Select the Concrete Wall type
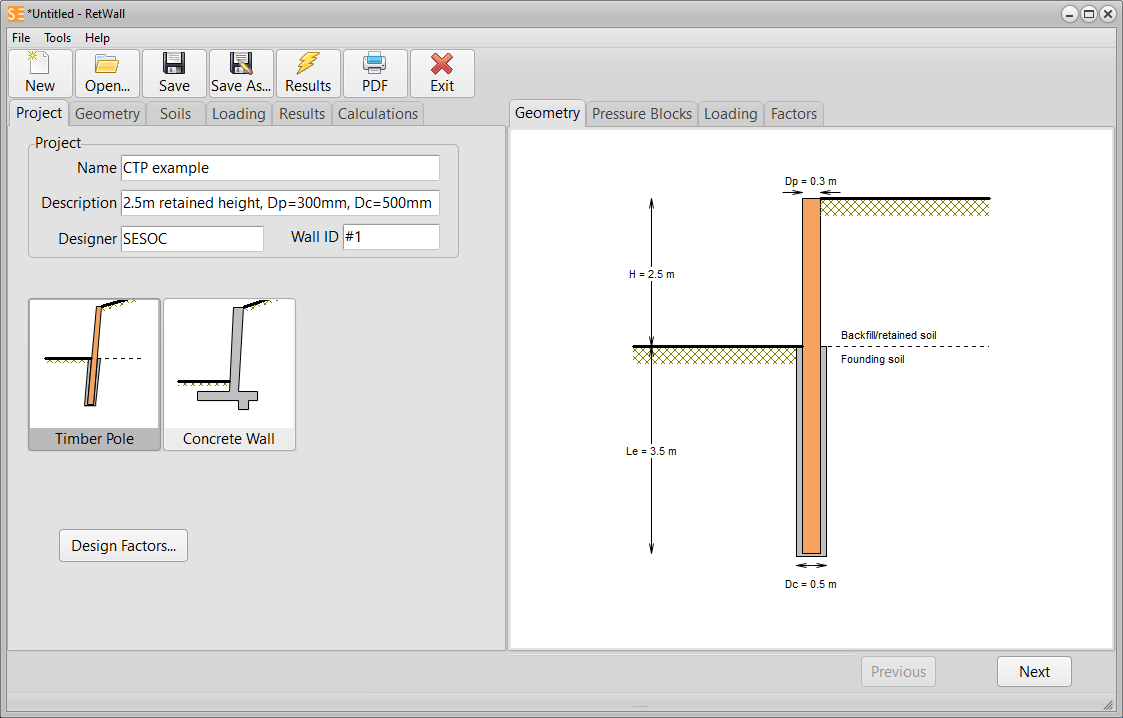Image resolution: width=1123 pixels, height=718 pixels. click(229, 374)
